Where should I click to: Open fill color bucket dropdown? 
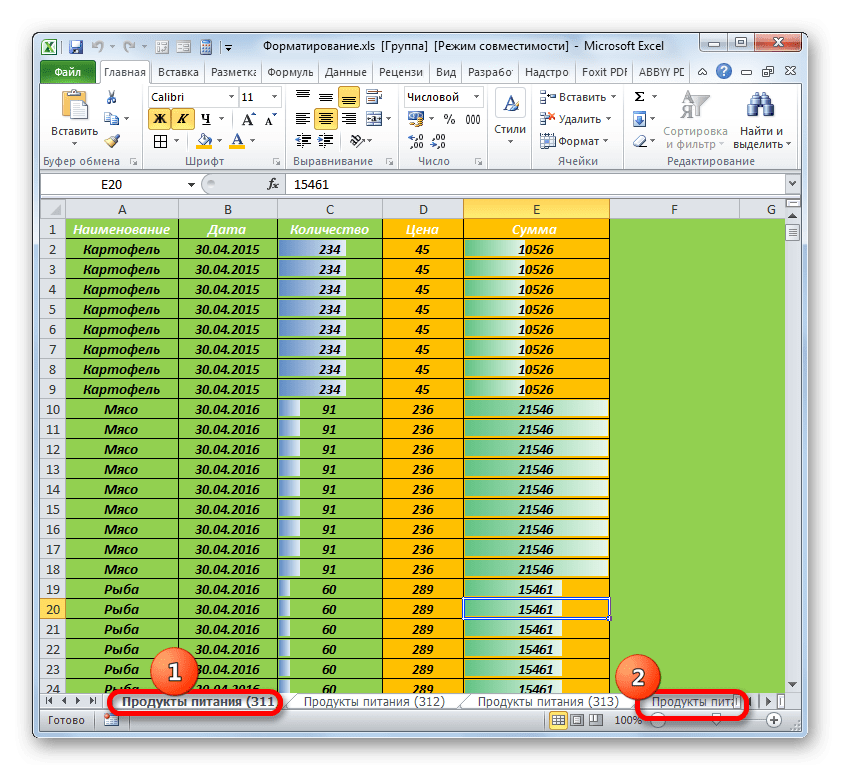219,141
